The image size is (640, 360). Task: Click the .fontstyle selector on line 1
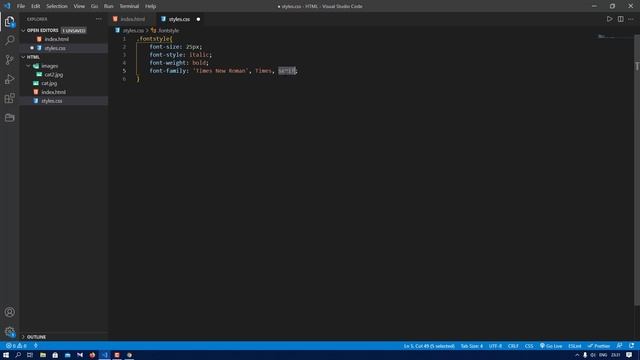[x=153, y=39]
